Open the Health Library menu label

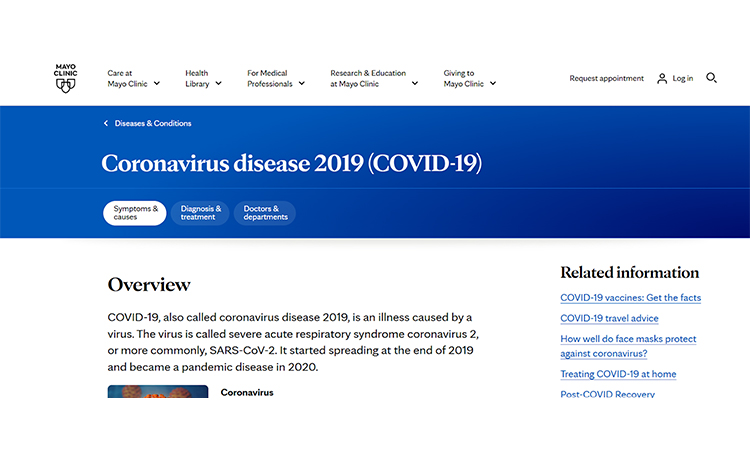pyautogui.click(x=197, y=78)
